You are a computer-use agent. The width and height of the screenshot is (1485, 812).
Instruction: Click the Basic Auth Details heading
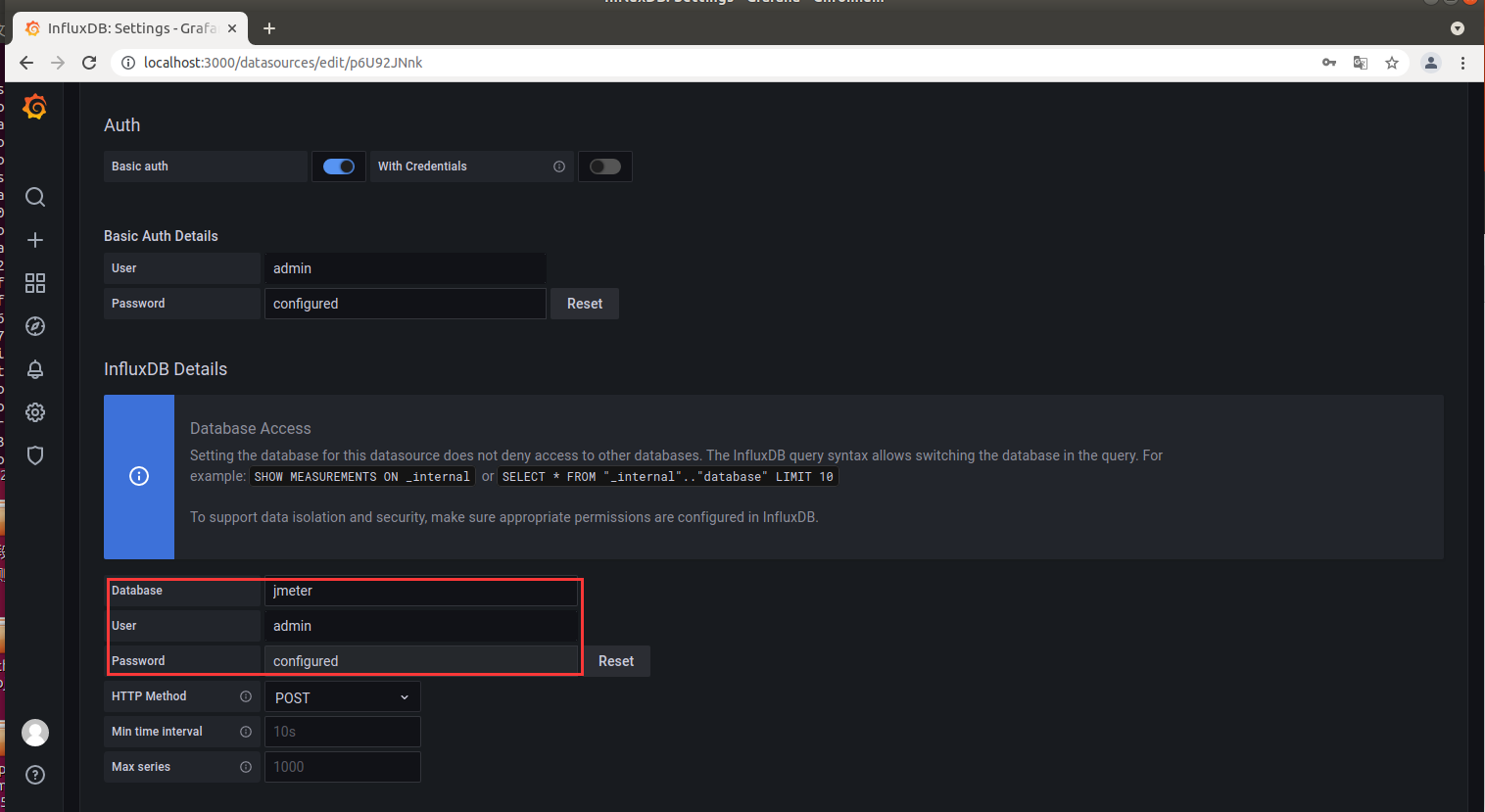(161, 236)
